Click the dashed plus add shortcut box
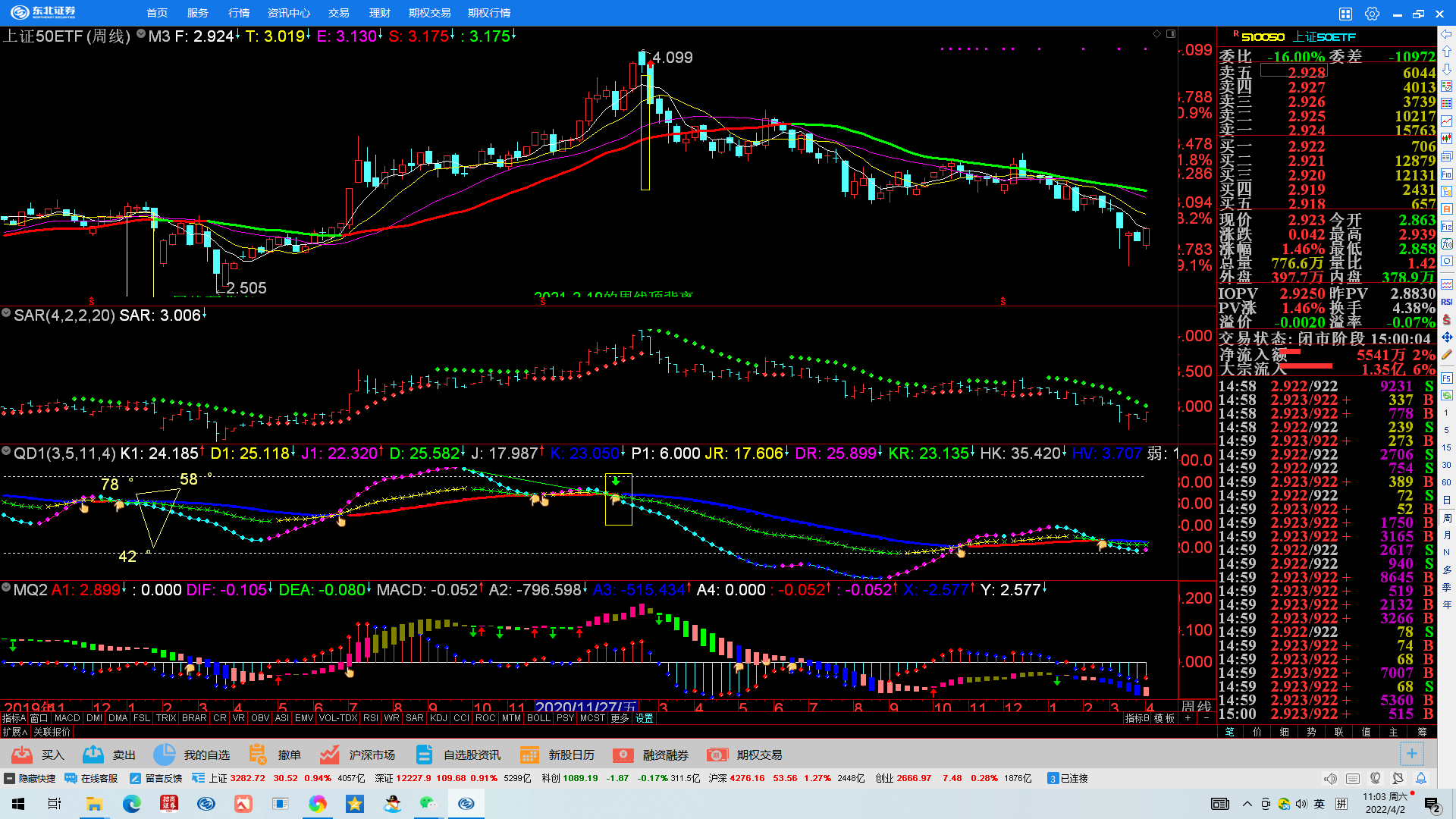The image size is (1456, 819). point(1411,754)
